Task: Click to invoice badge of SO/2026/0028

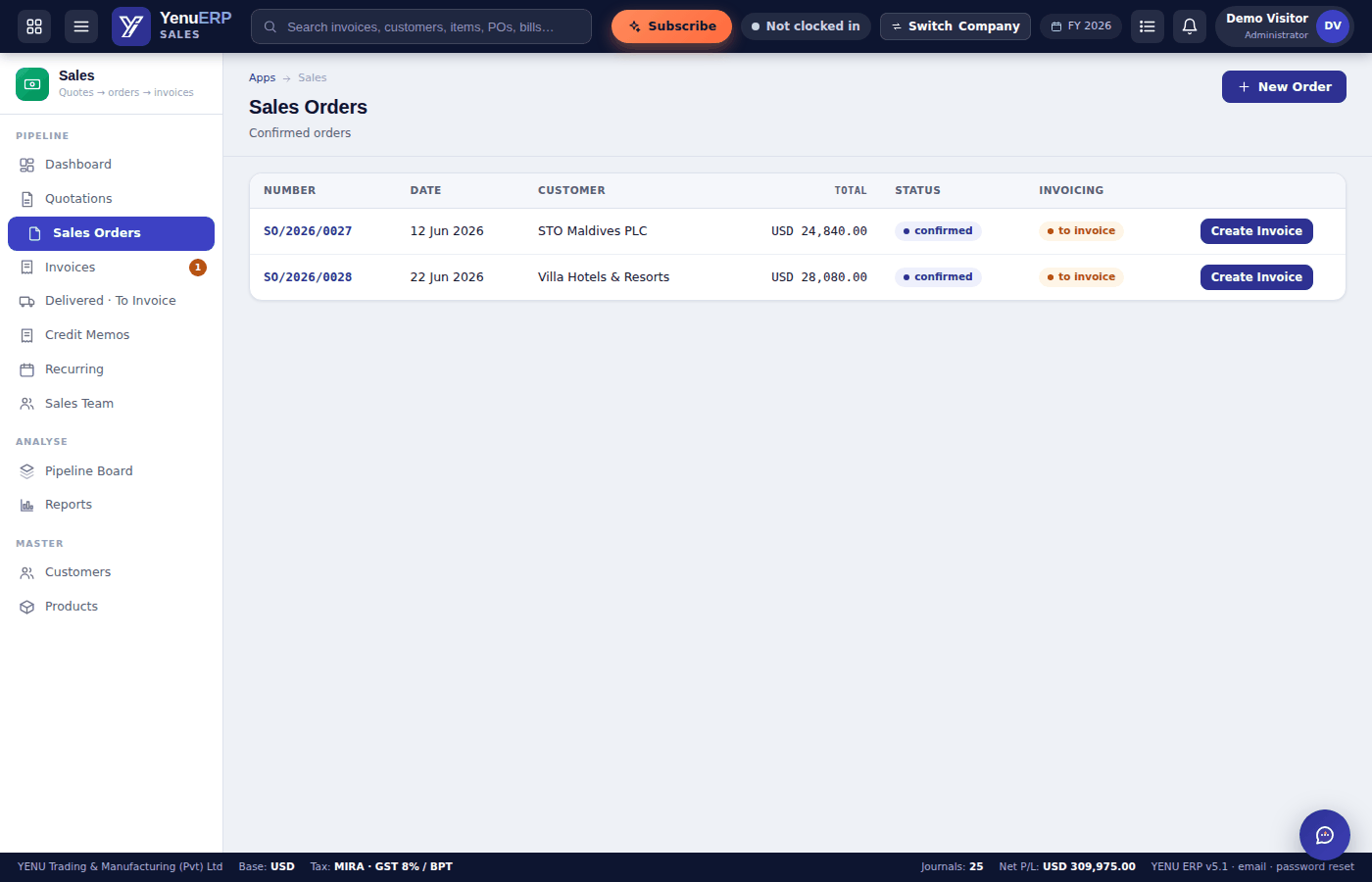Action: pos(1081,277)
